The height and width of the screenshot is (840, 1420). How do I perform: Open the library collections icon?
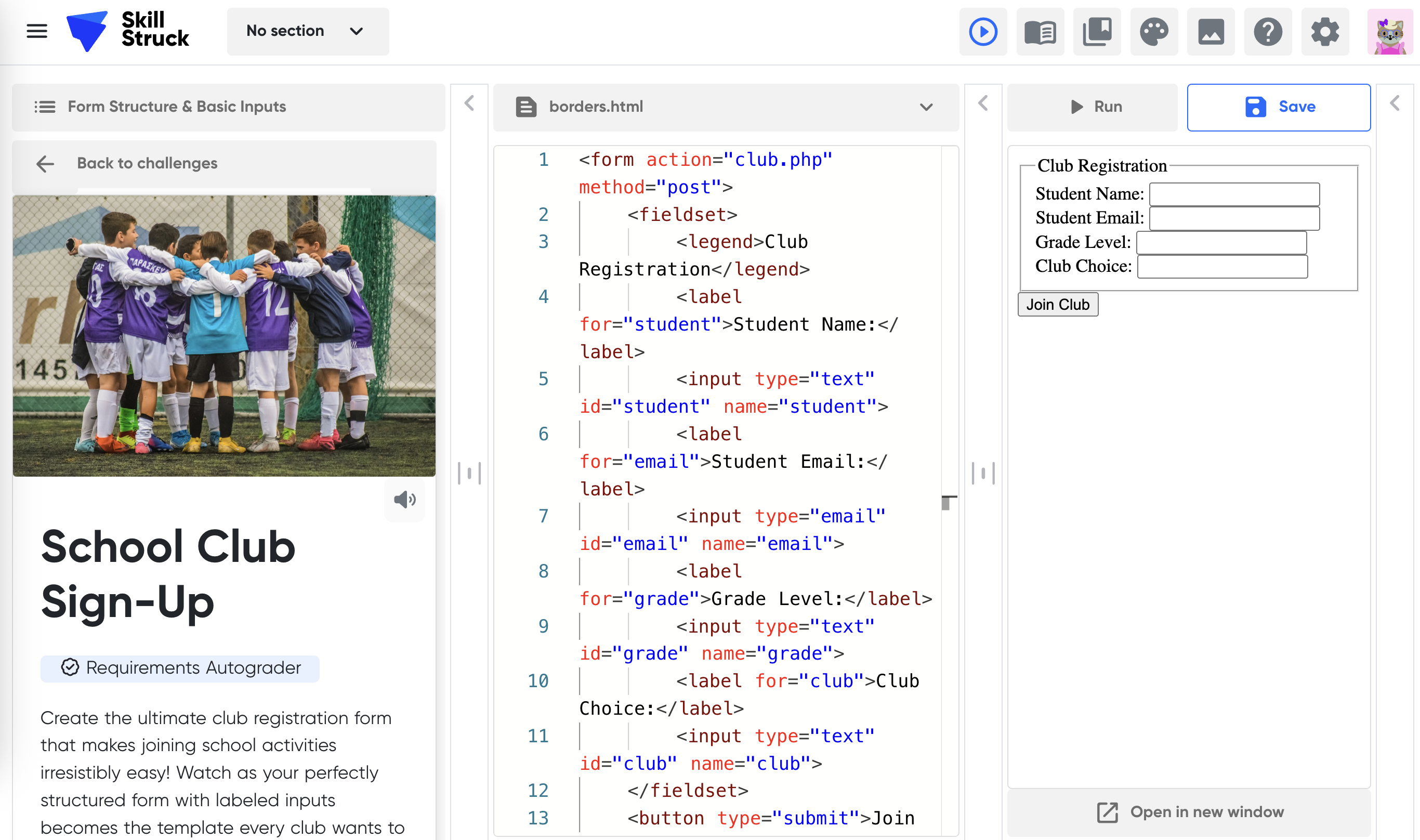1097,32
